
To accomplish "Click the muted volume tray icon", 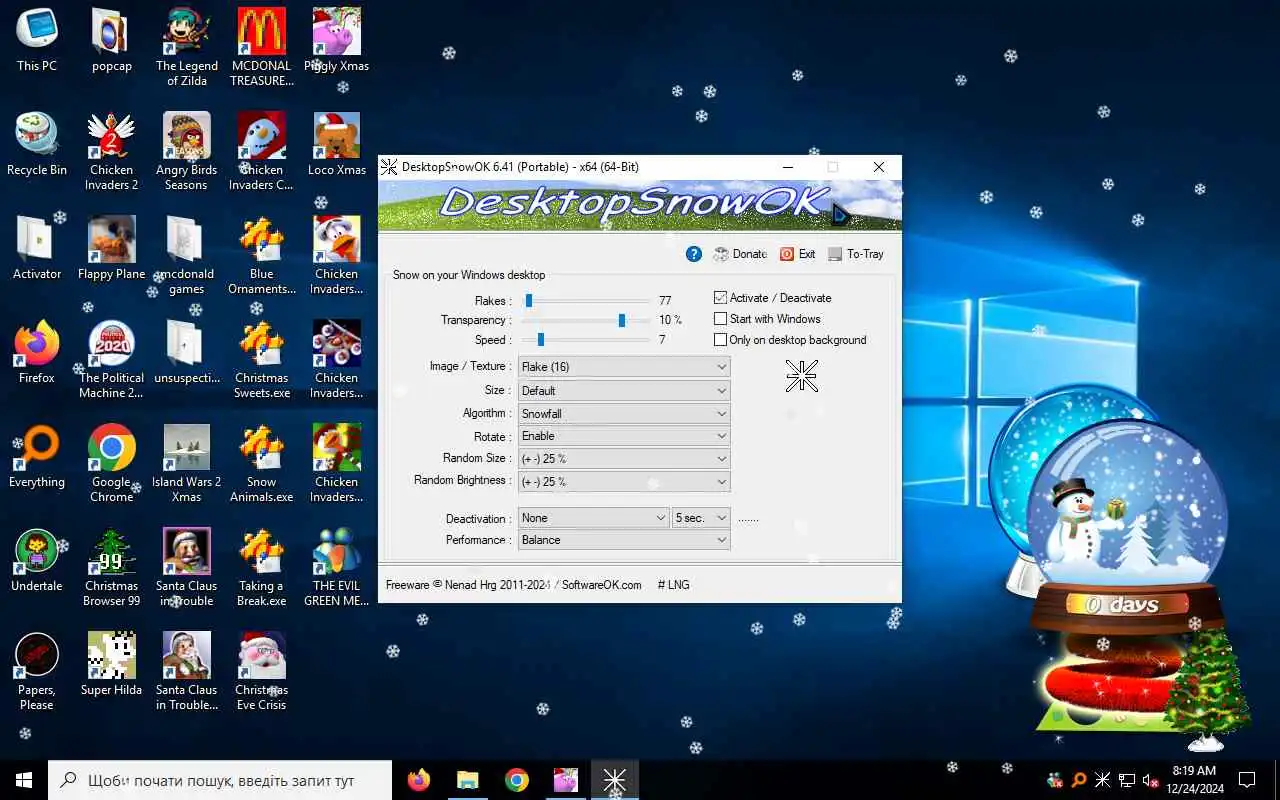I will tap(1150, 780).
